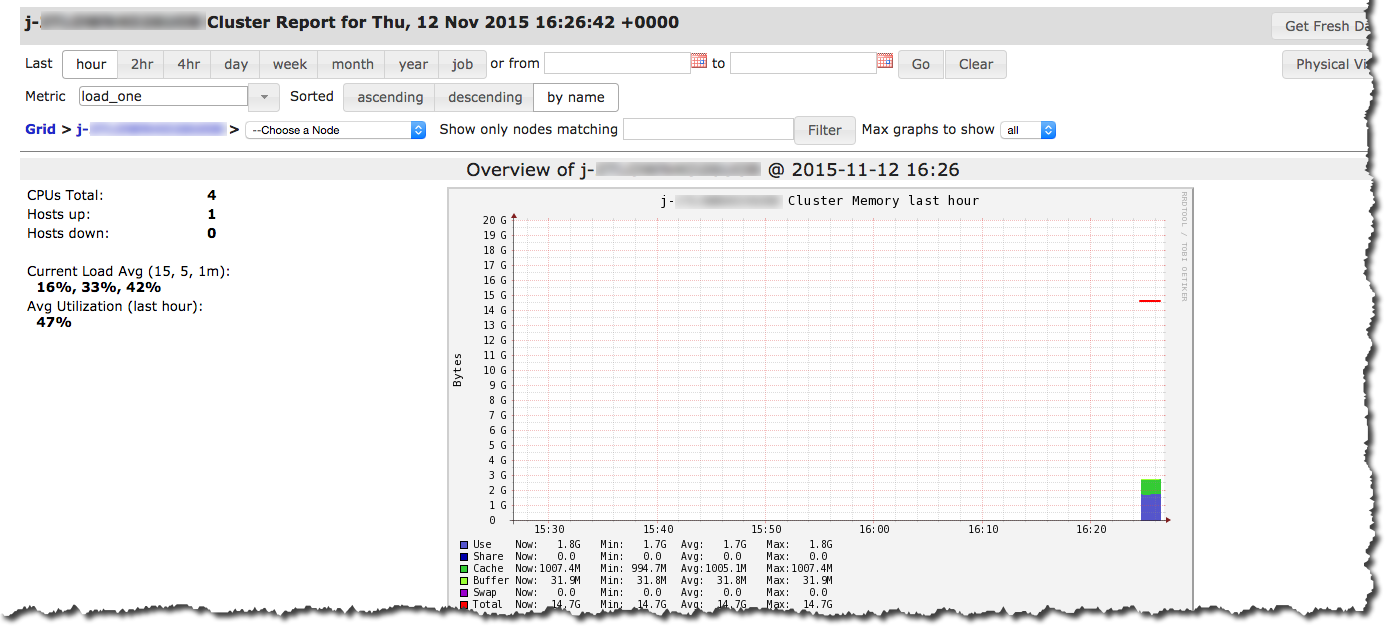Click the Go button
1385x626 pixels.
click(x=920, y=63)
